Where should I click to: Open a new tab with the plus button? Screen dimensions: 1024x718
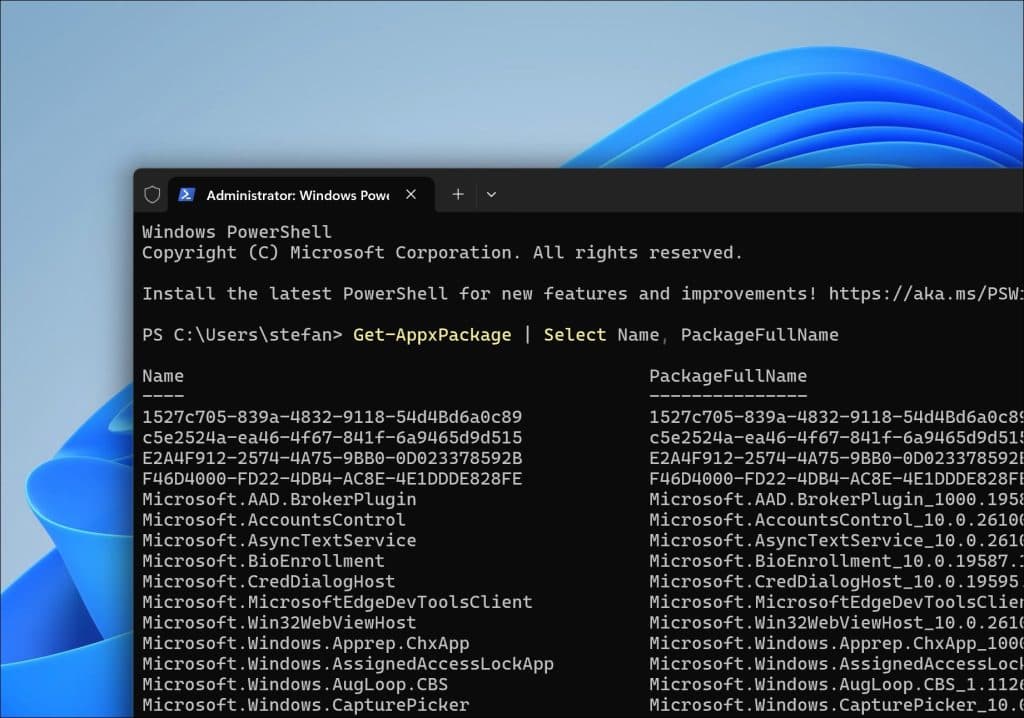click(458, 195)
